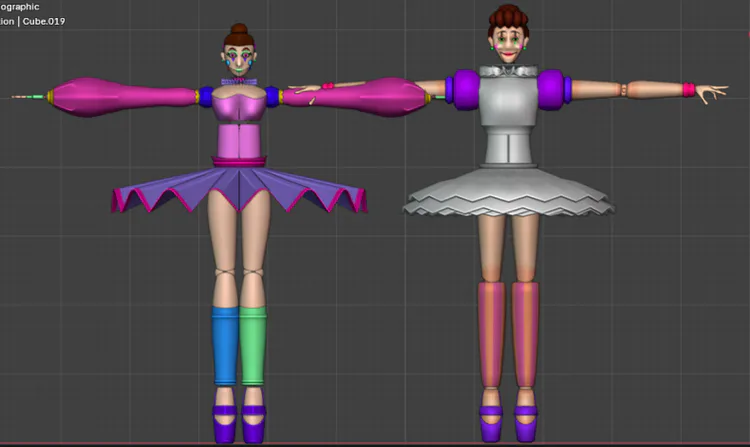
Task: Select the purple shoe under the blue leg warmer
Action: tap(225, 424)
